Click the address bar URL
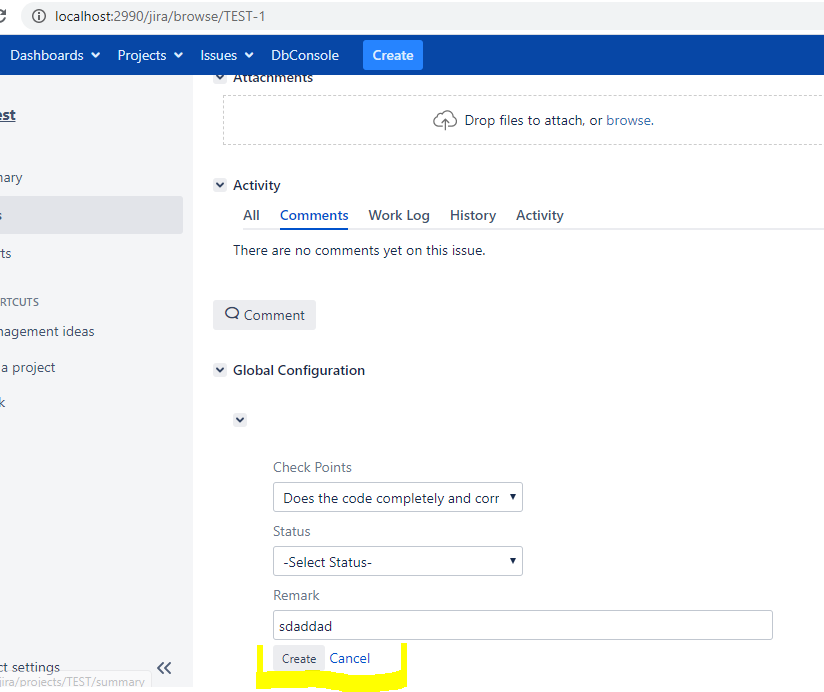This screenshot has width=824, height=692. [160, 16]
